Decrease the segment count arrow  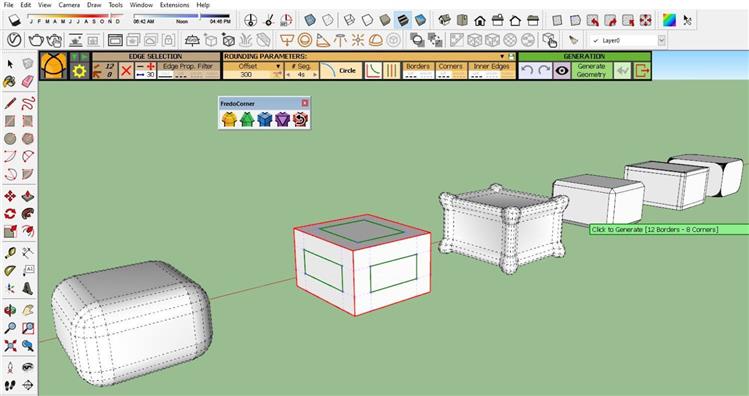point(288,75)
